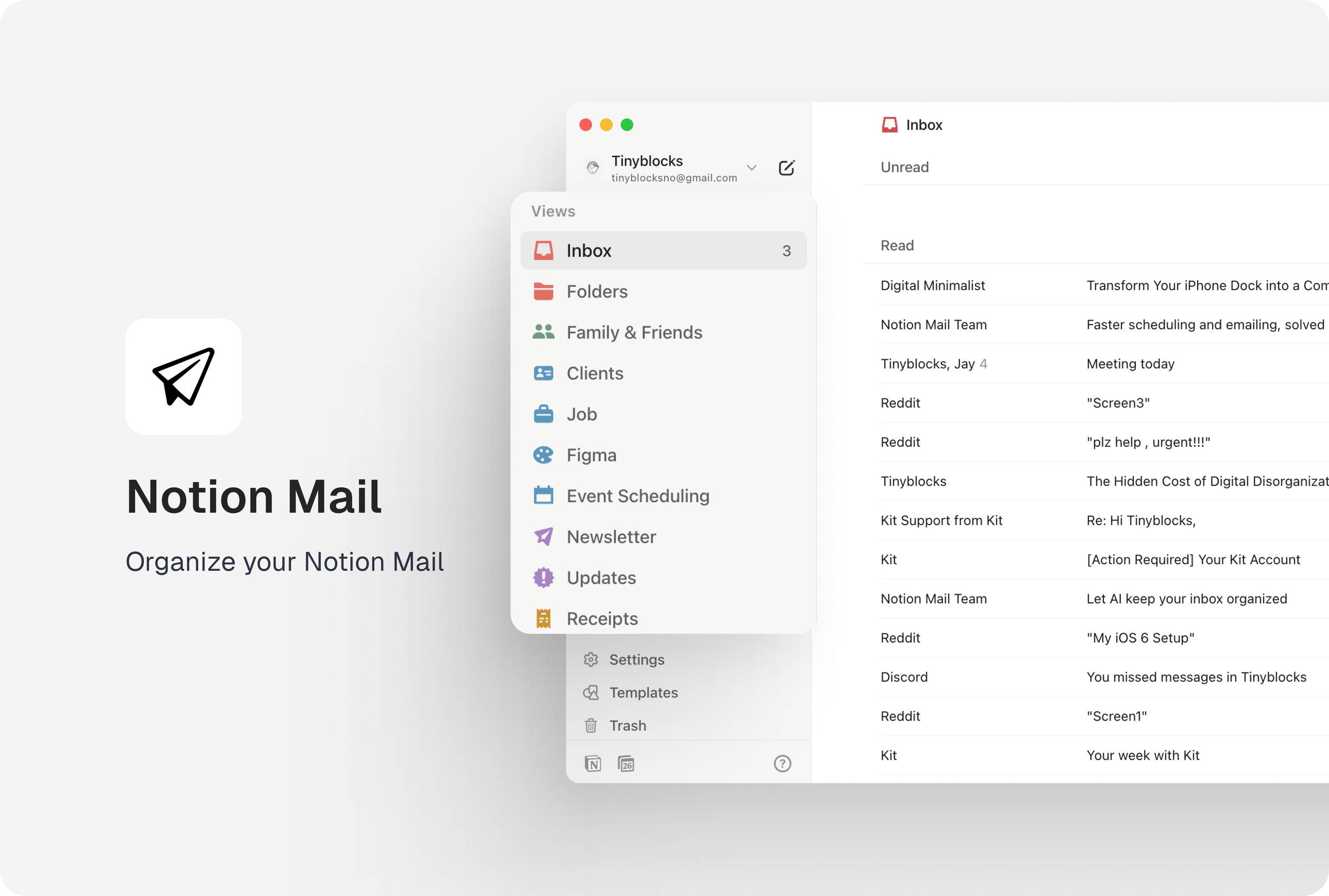1329x896 pixels.
Task: Open email "Faster scheduling and emailing, solved"
Action: pyautogui.click(x=1104, y=325)
